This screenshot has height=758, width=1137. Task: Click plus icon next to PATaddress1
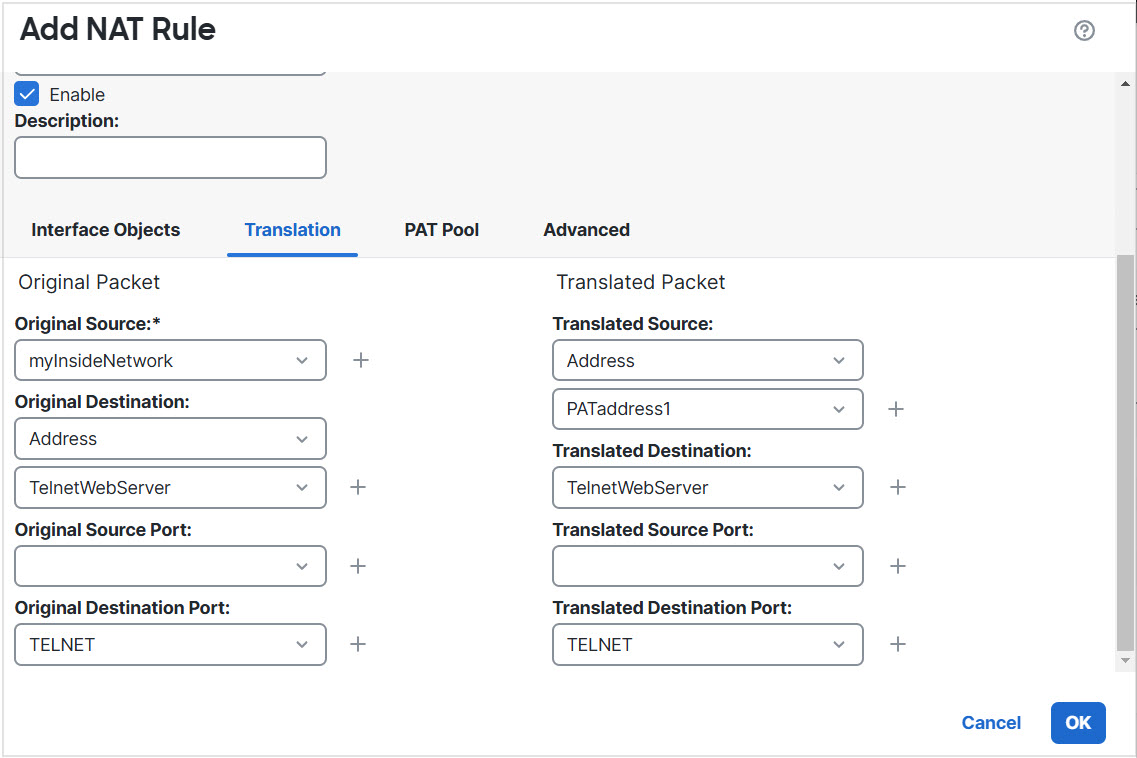896,409
